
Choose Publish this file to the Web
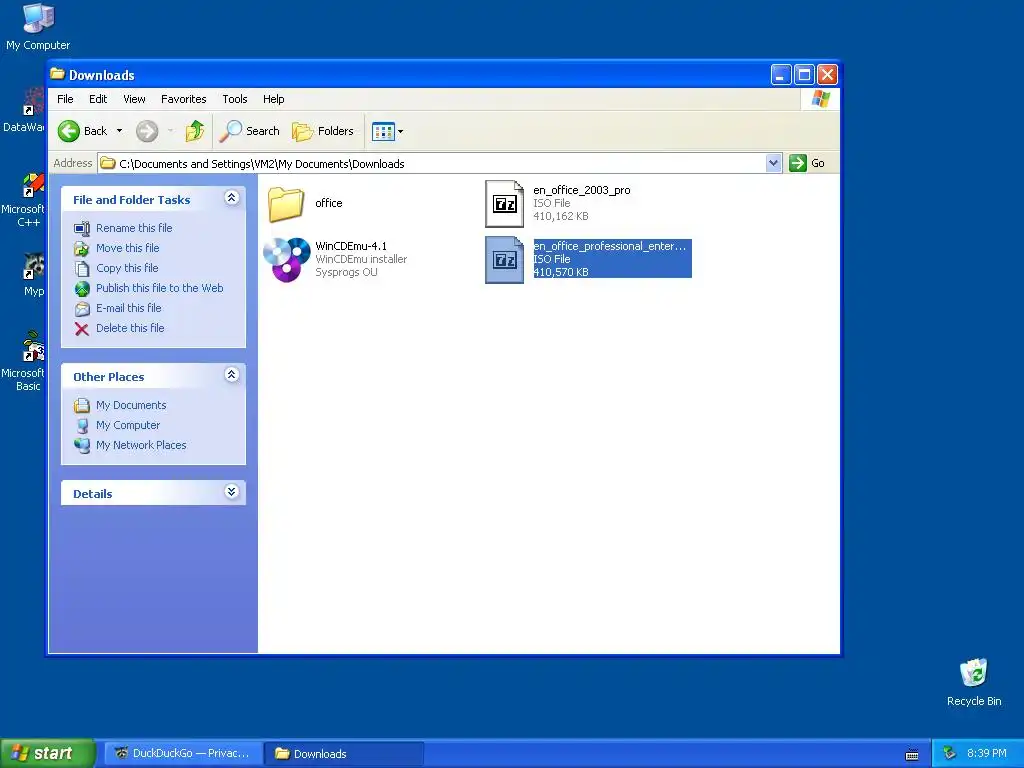tap(159, 288)
